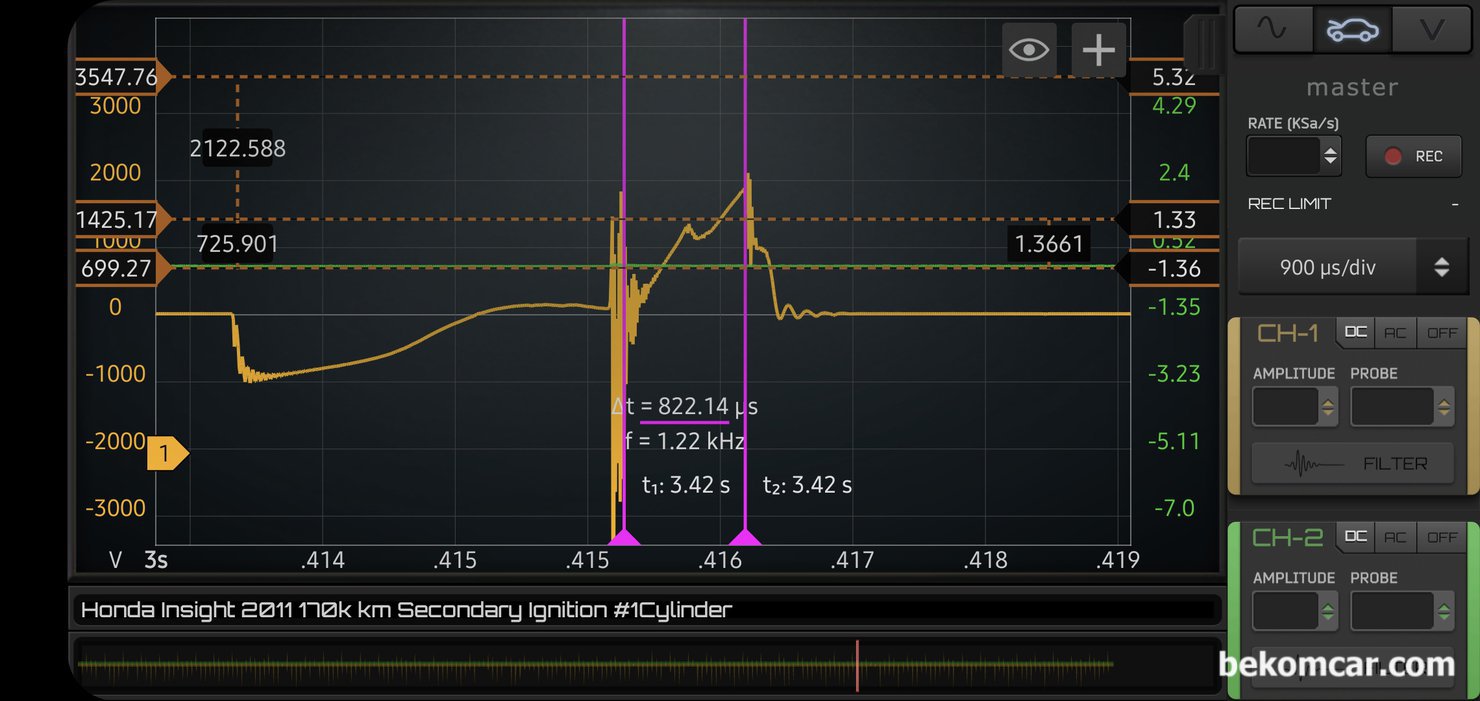Viewport: 1480px width, 701px height.
Task: Select the car automotive mode tab
Action: [1351, 29]
